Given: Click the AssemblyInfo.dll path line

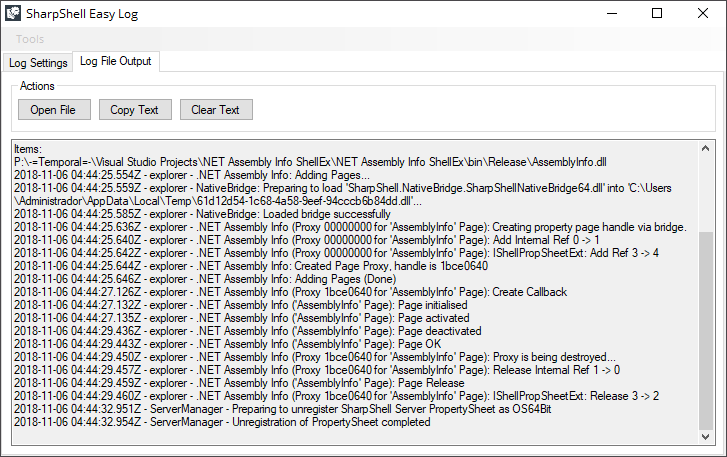Looking at the screenshot, I should coord(310,162).
